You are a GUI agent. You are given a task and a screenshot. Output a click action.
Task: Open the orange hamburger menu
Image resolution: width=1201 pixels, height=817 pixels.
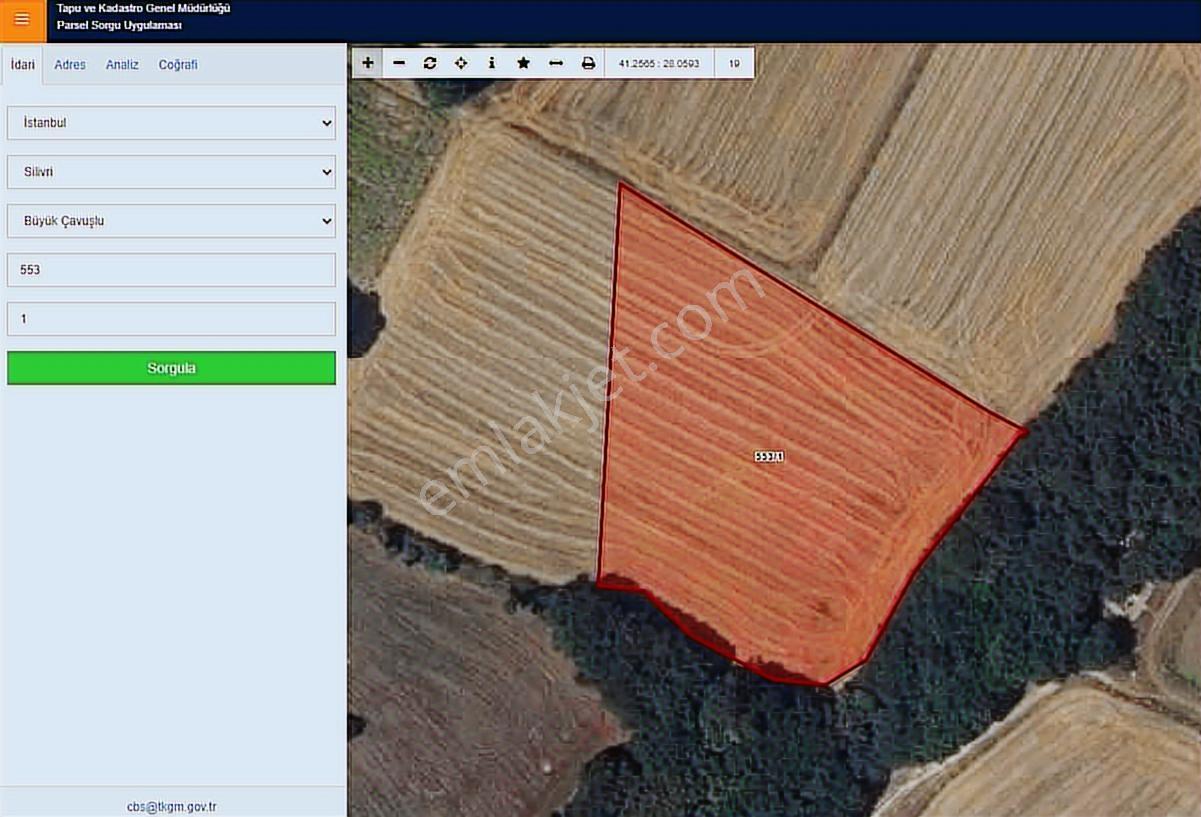point(22,19)
